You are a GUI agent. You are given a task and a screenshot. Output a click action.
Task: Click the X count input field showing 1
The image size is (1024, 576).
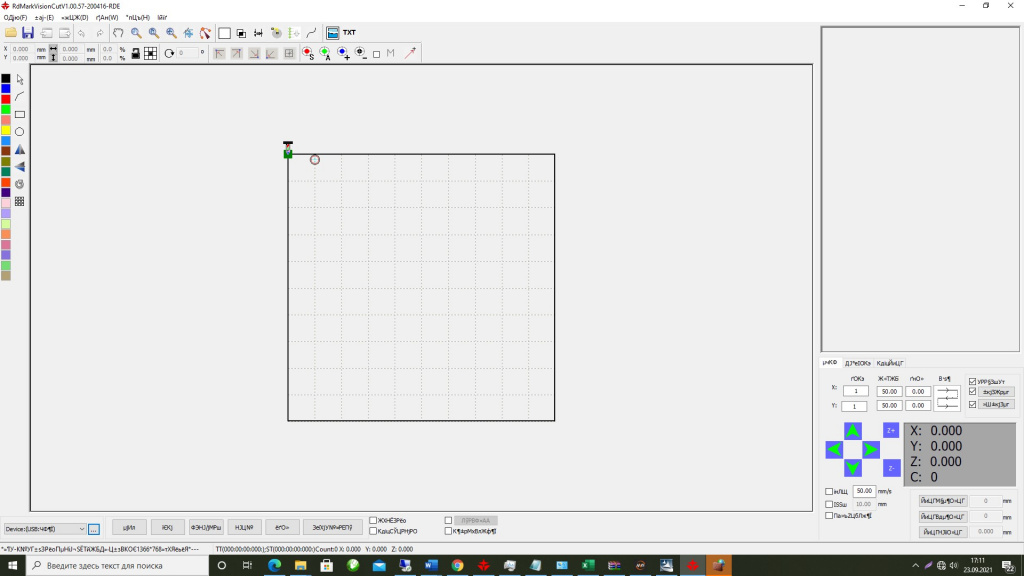pyautogui.click(x=856, y=391)
